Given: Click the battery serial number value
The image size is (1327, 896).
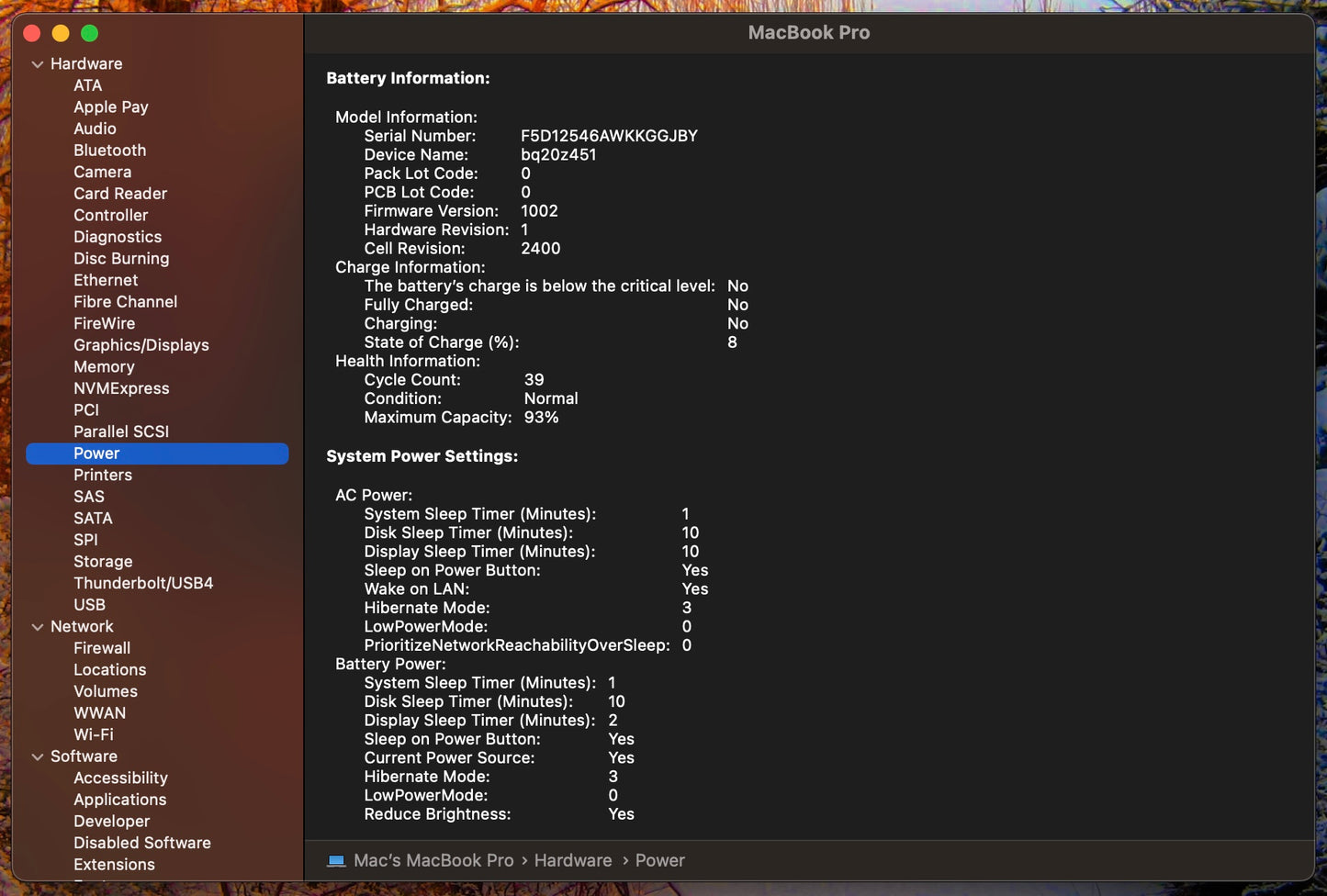Looking at the screenshot, I should point(609,136).
